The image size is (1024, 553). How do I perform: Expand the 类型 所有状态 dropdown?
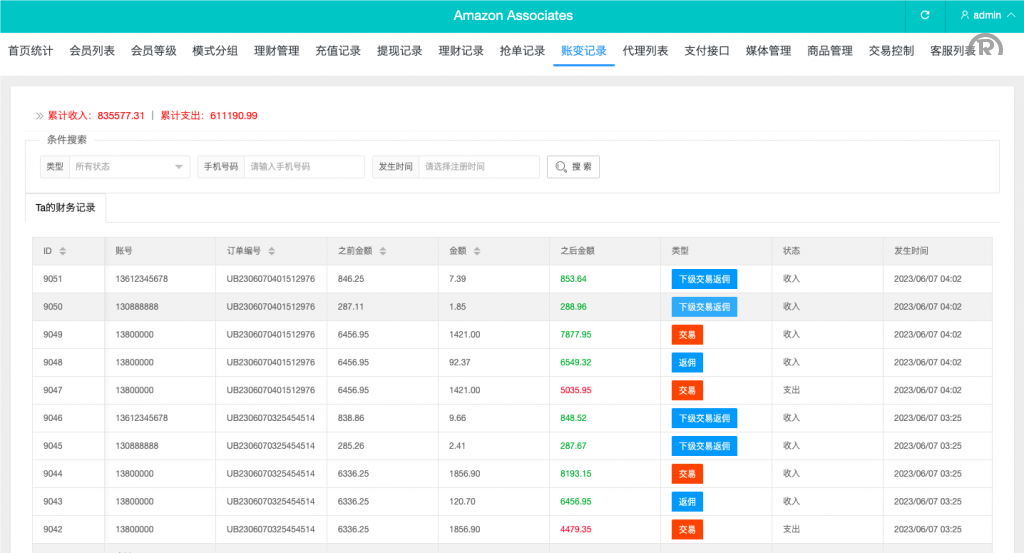pos(129,167)
